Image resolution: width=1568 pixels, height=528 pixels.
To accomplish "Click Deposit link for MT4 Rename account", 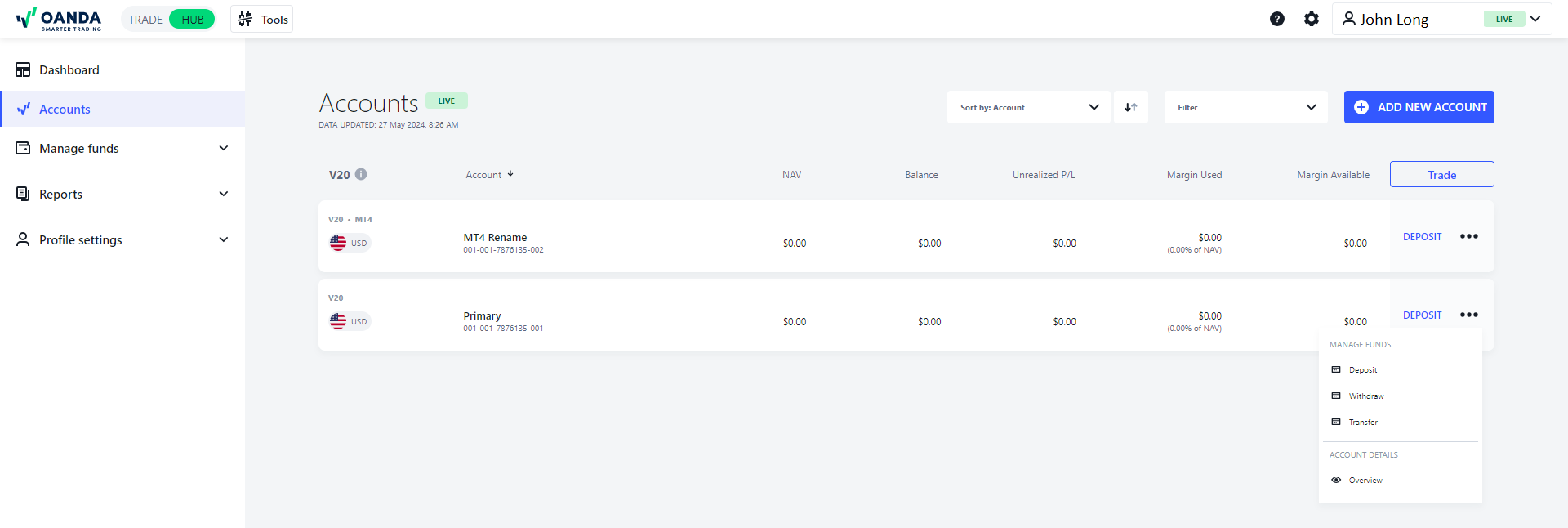I will pos(1422,237).
